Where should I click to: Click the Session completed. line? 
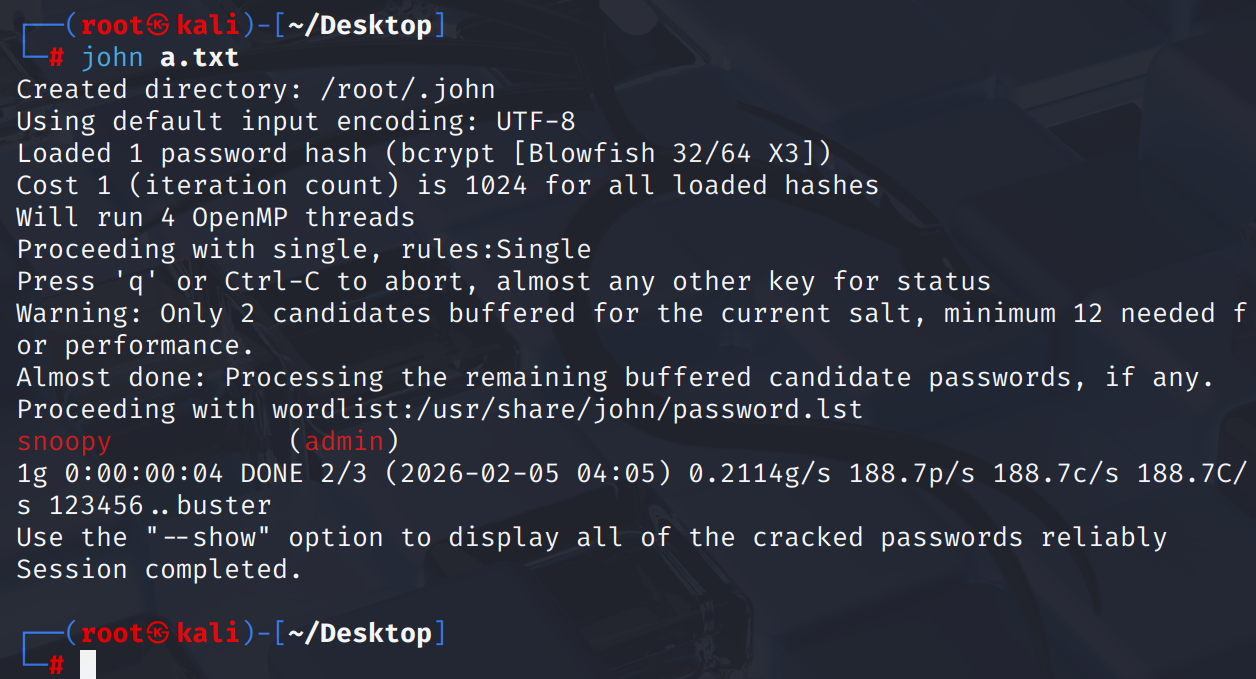[160, 570]
